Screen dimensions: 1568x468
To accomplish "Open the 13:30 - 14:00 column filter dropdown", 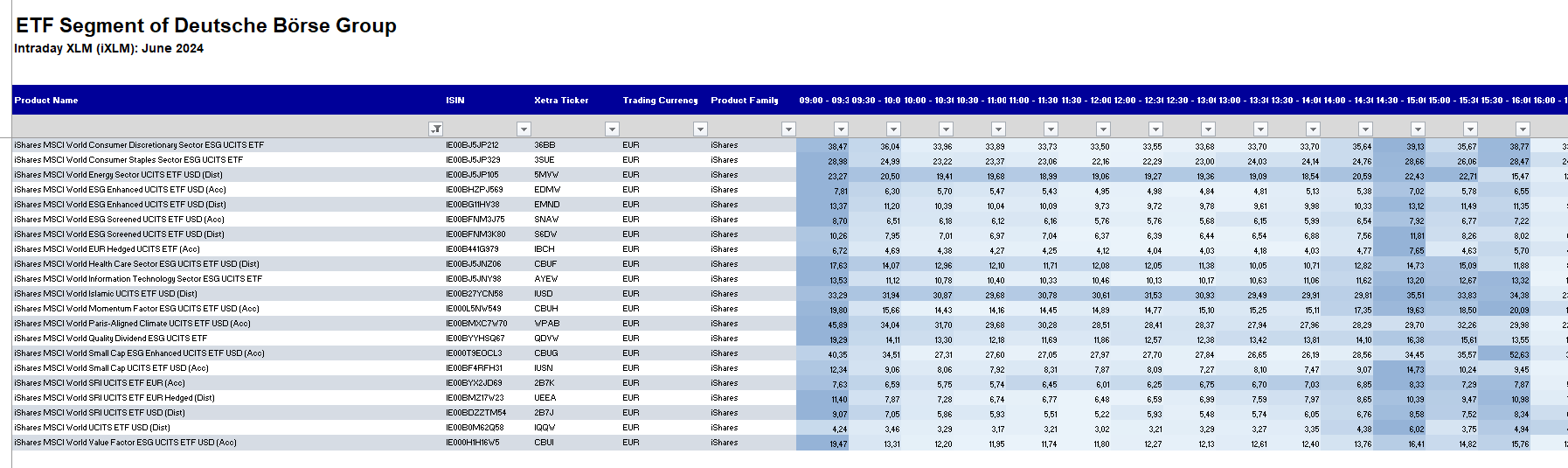I will [1313, 129].
